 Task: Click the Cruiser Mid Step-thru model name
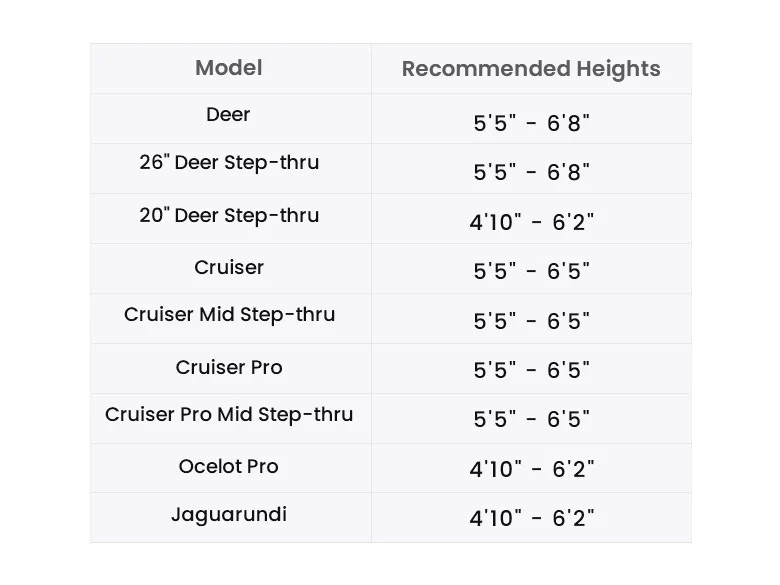[x=229, y=315]
